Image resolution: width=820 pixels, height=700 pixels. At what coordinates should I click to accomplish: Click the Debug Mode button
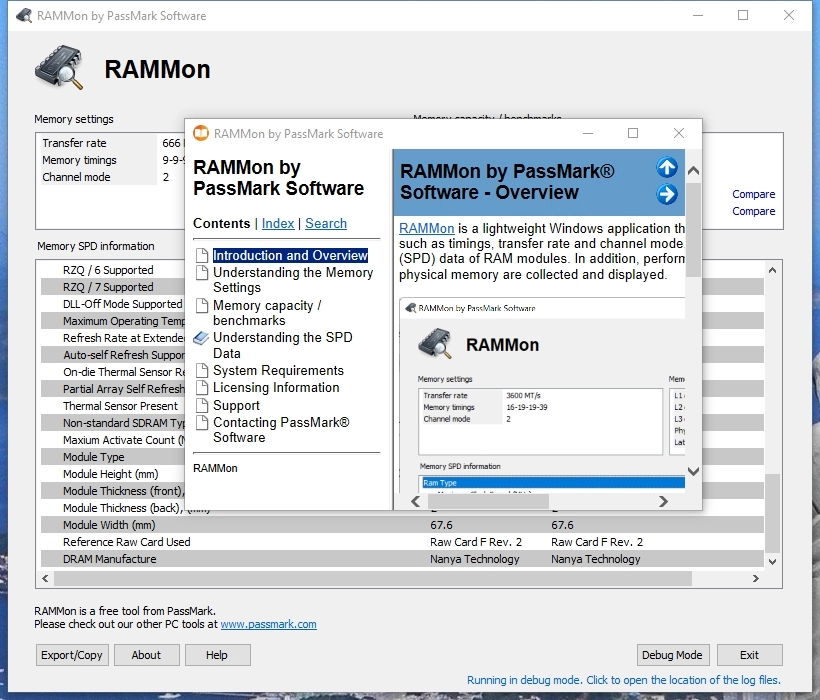672,655
